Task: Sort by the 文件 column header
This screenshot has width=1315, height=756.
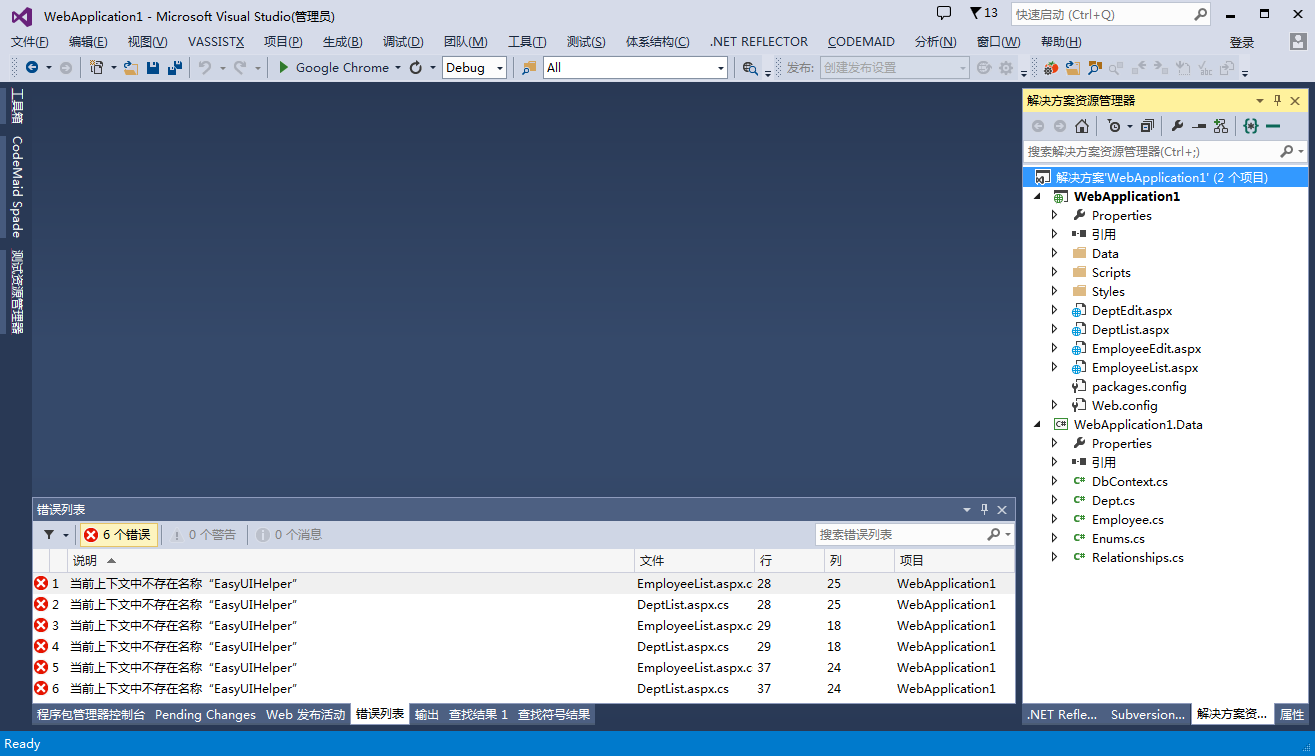Action: click(x=695, y=561)
